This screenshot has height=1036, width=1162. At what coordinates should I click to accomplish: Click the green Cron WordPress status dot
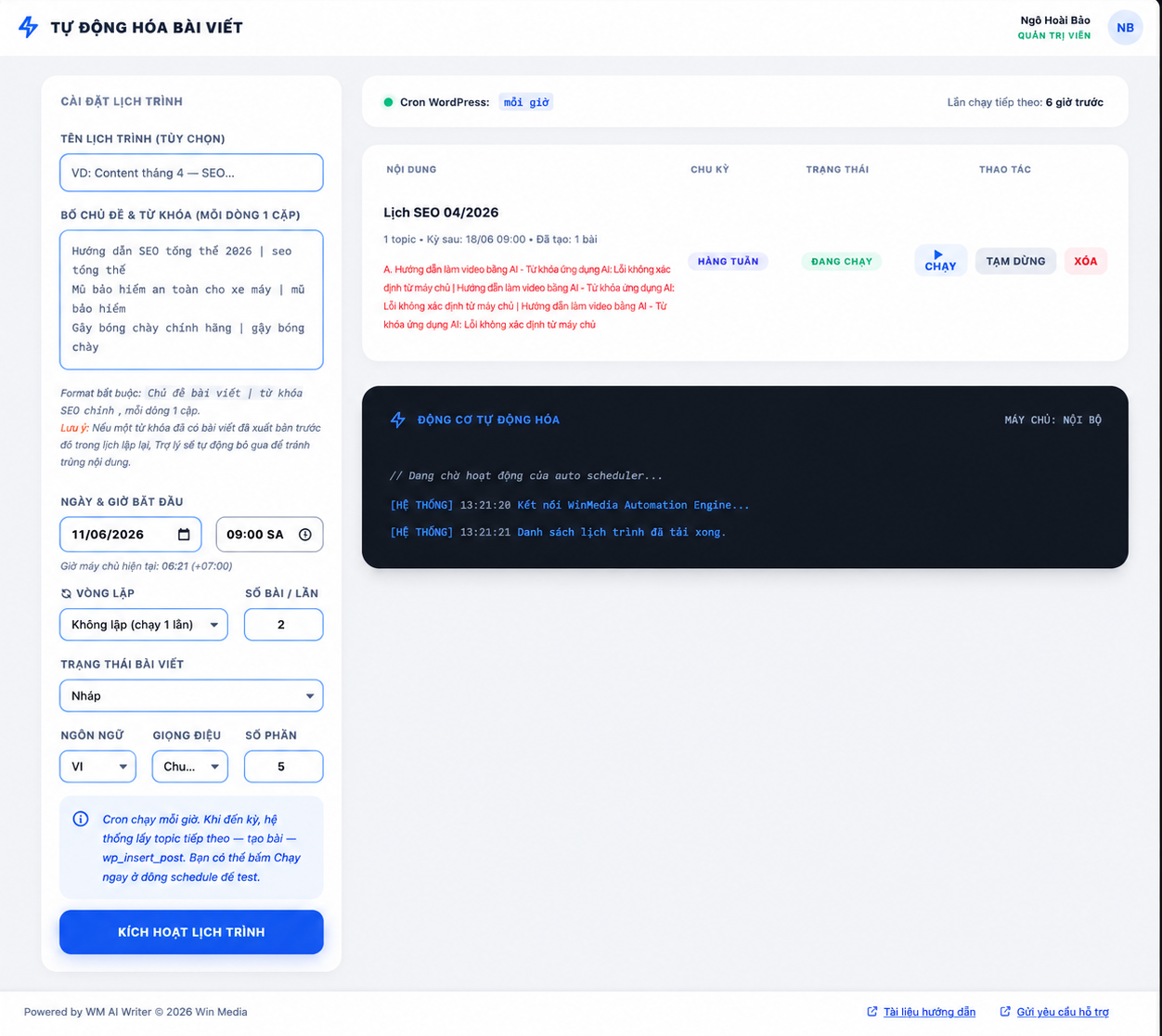388,102
